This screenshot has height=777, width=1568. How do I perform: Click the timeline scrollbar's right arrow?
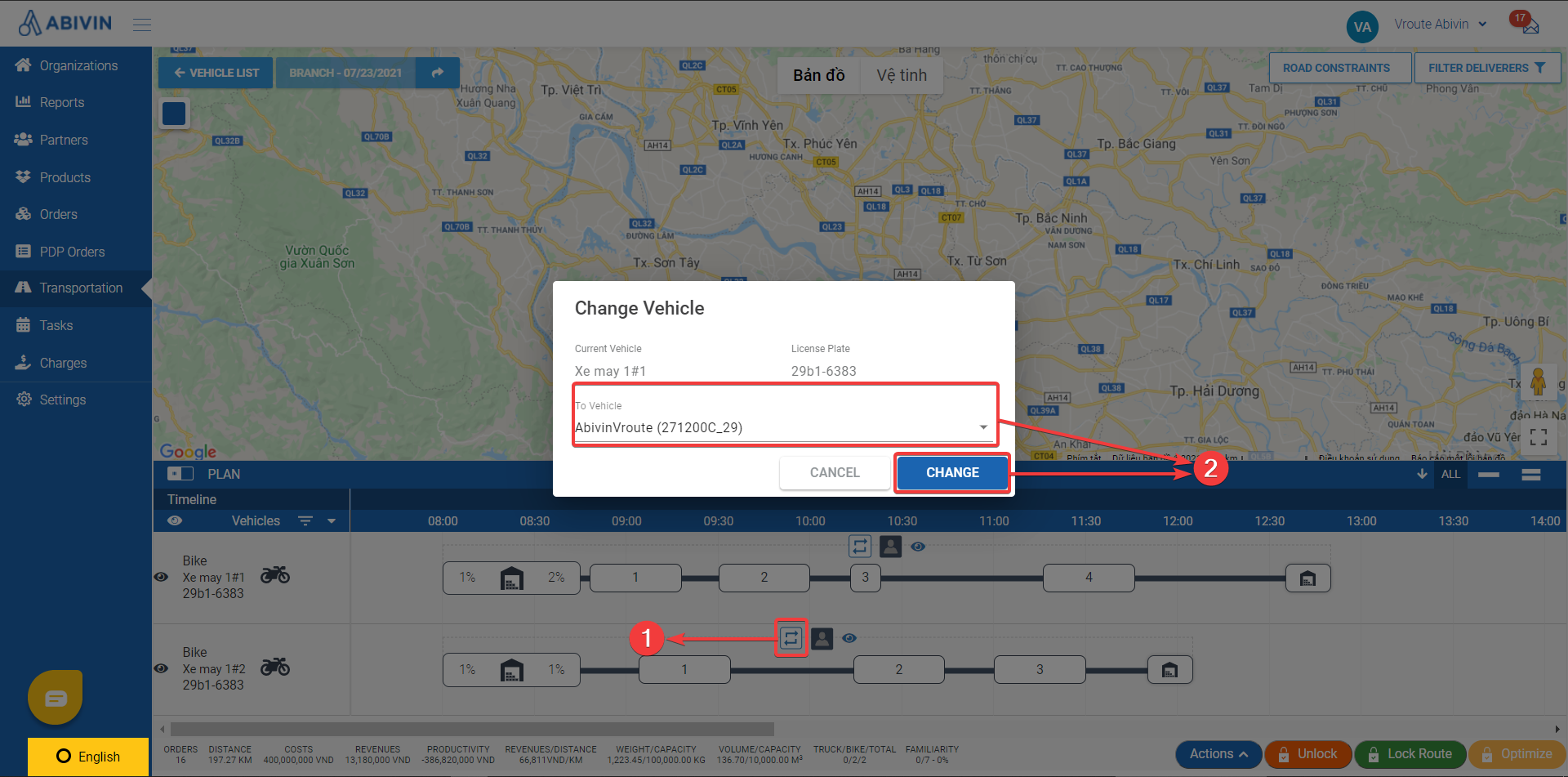pyautogui.click(x=1557, y=729)
